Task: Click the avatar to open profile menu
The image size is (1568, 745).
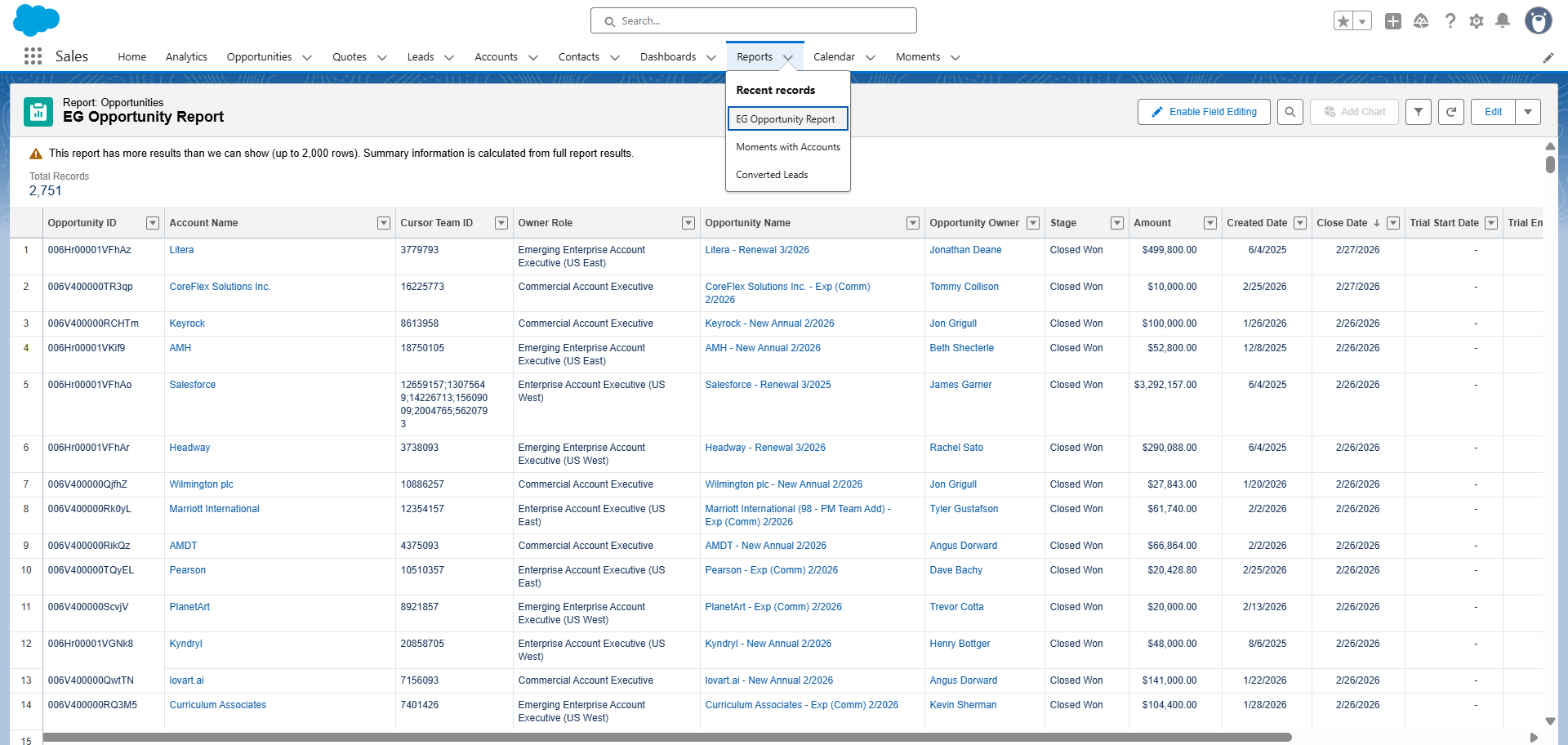Action: (x=1539, y=20)
